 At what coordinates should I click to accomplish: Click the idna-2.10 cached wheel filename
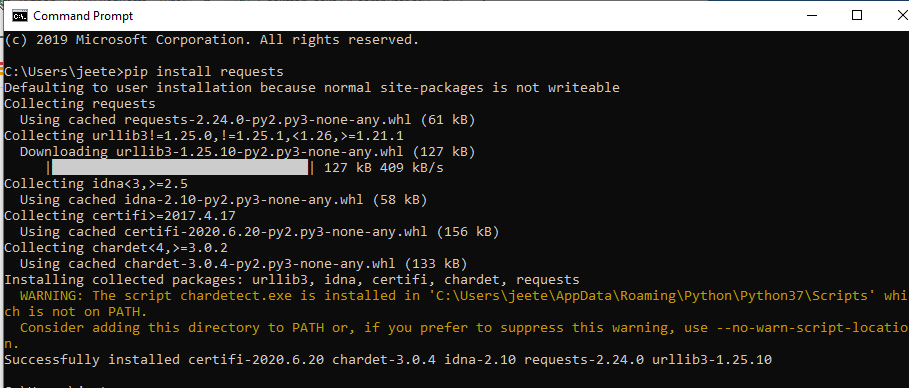pos(243,200)
